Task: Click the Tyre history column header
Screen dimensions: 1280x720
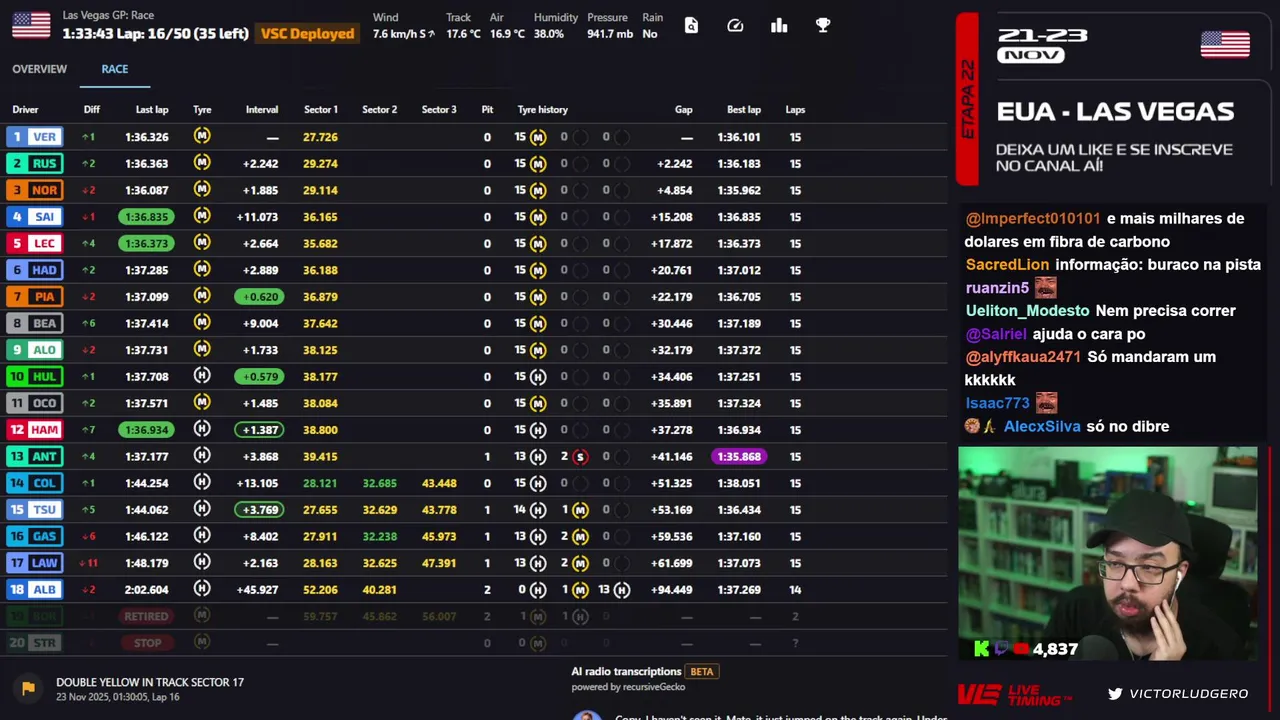Action: pyautogui.click(x=543, y=110)
